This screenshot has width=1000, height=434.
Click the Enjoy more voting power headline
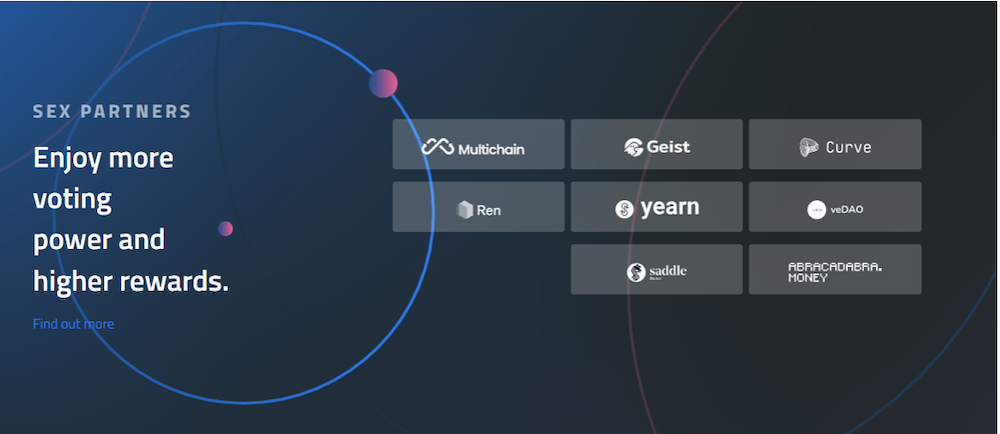(131, 219)
